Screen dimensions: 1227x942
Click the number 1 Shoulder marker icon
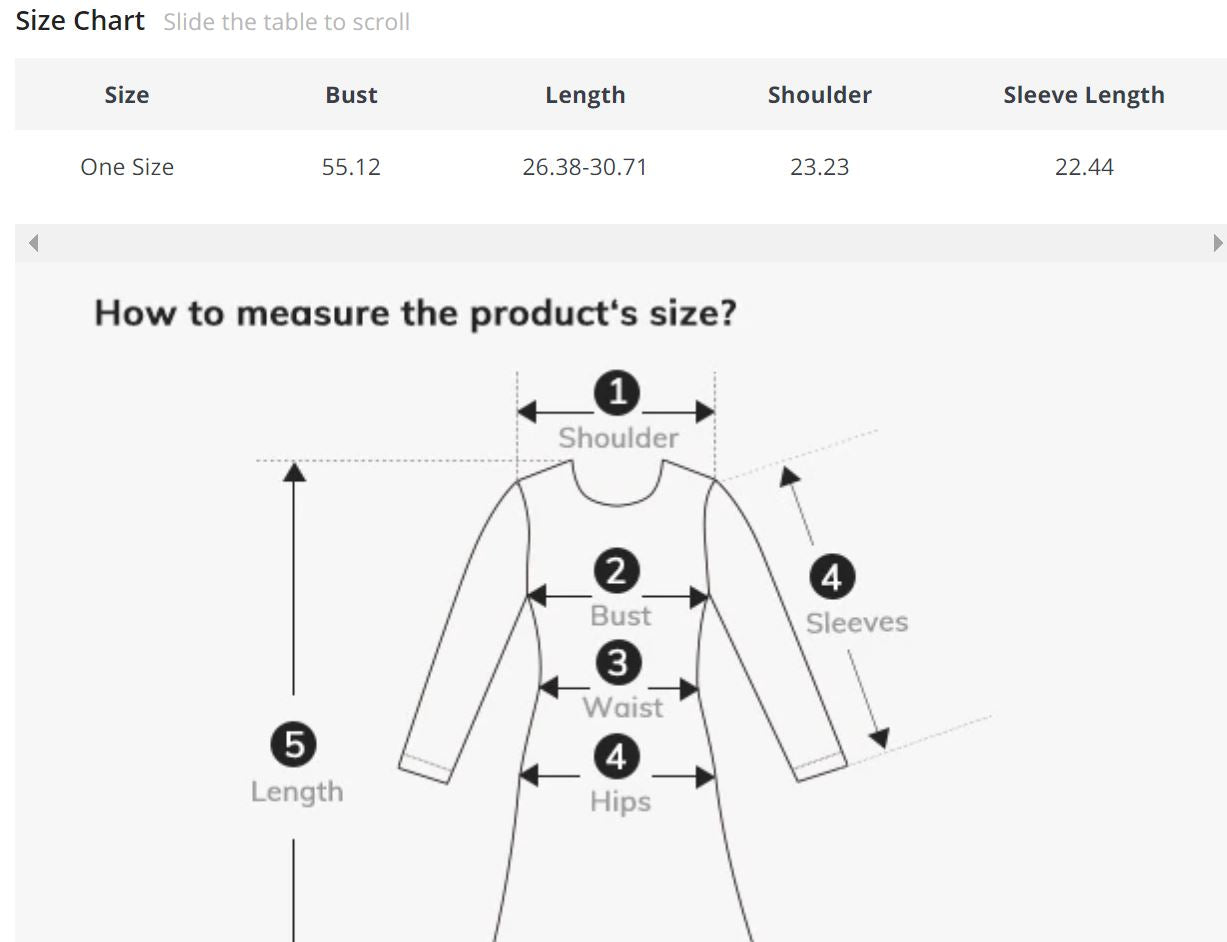tap(617, 392)
